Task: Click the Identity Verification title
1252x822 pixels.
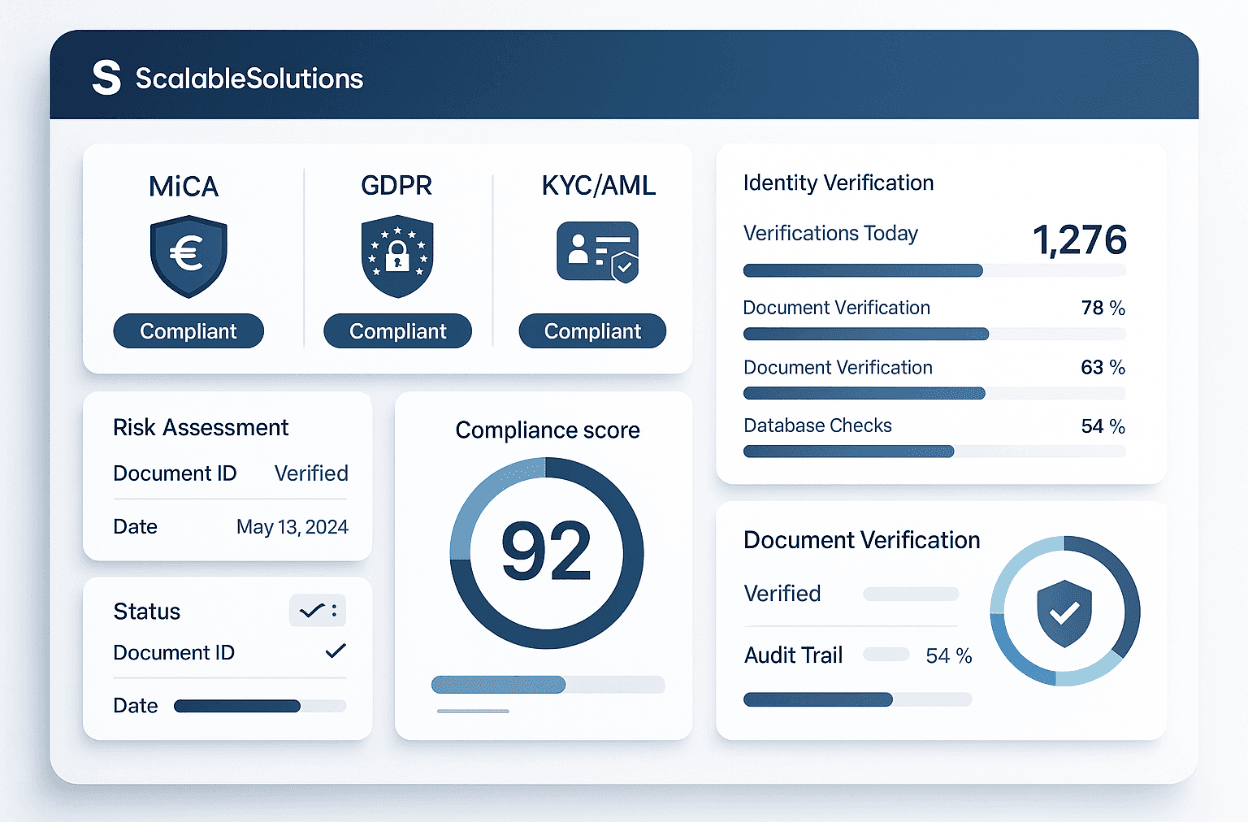Action: (838, 183)
